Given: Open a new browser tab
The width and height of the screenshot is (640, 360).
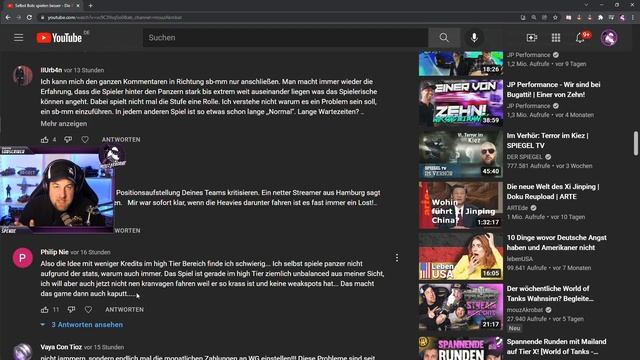Looking at the screenshot, I should pos(90,6).
